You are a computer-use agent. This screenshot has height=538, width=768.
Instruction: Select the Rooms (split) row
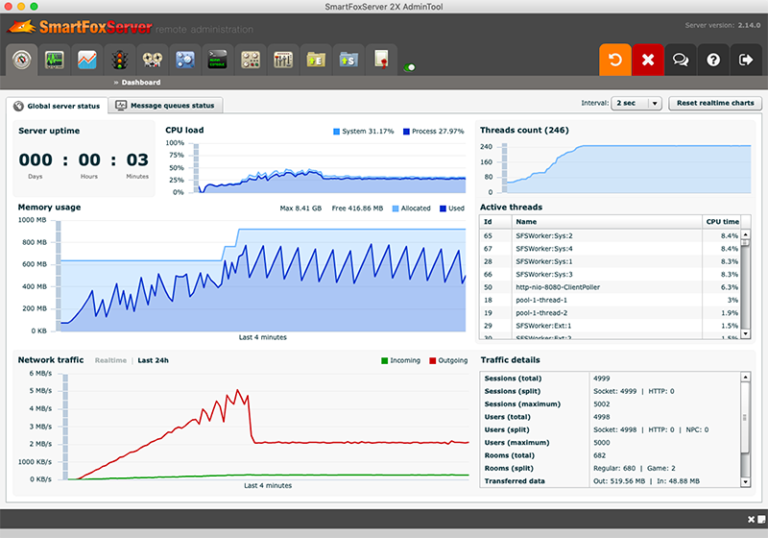click(610, 468)
